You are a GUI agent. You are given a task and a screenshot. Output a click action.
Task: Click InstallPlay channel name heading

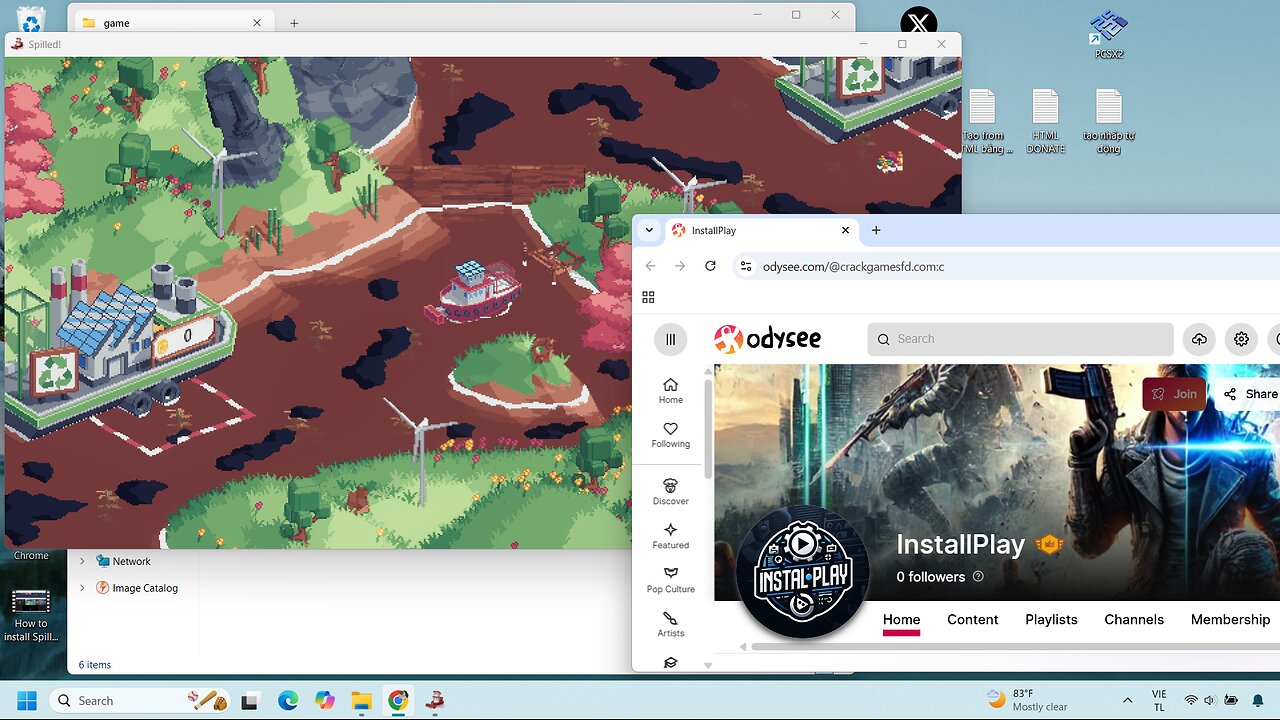tap(960, 545)
